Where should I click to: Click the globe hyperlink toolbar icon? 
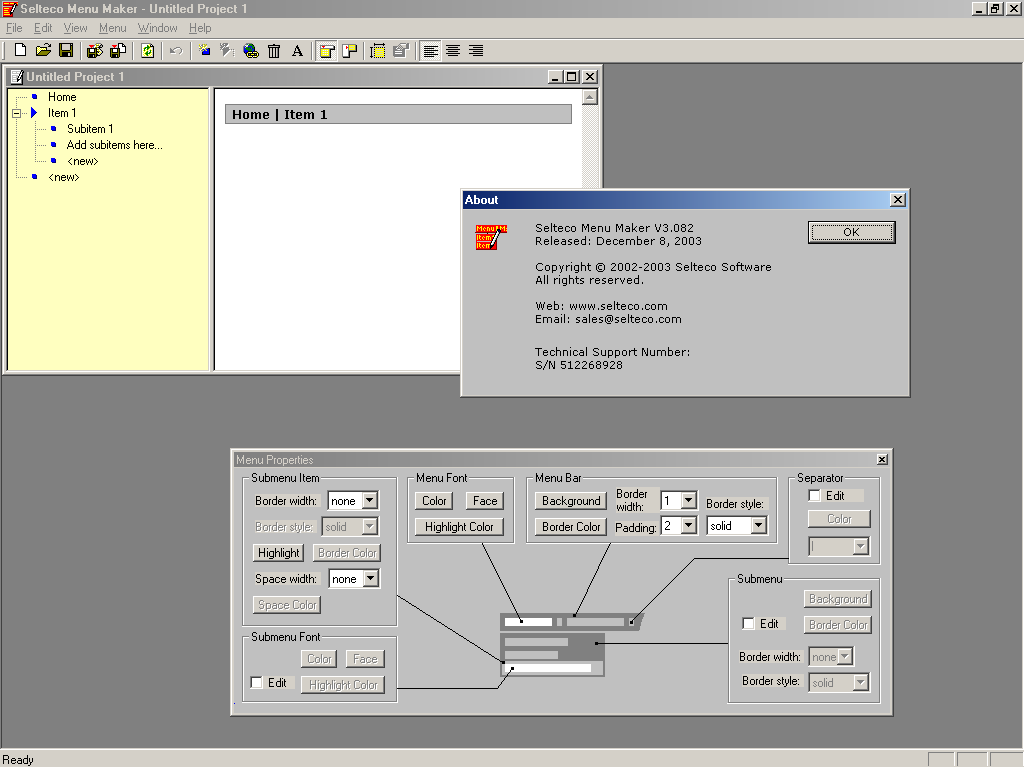coord(251,51)
